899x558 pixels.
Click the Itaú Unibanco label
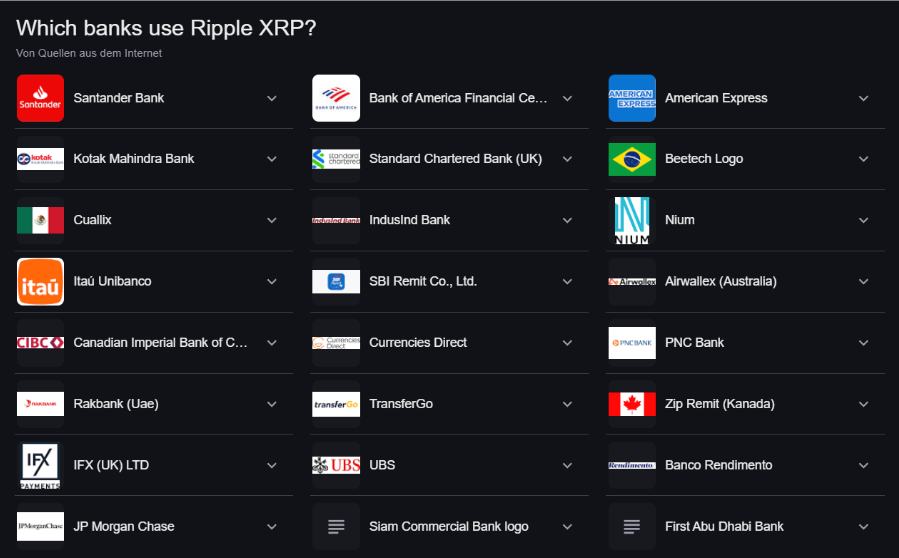click(x=112, y=282)
